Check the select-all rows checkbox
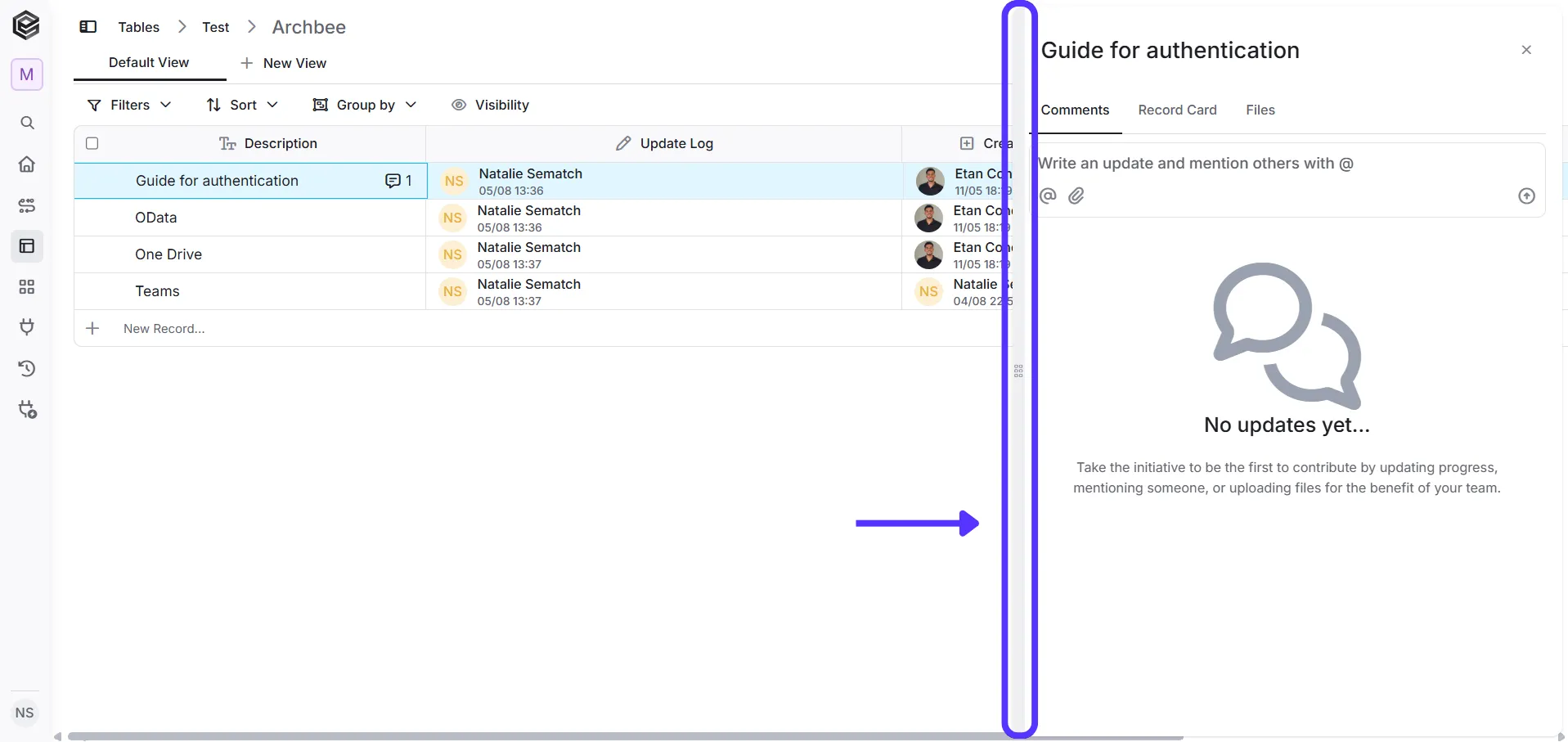This screenshot has width=1568, height=742. [x=92, y=143]
